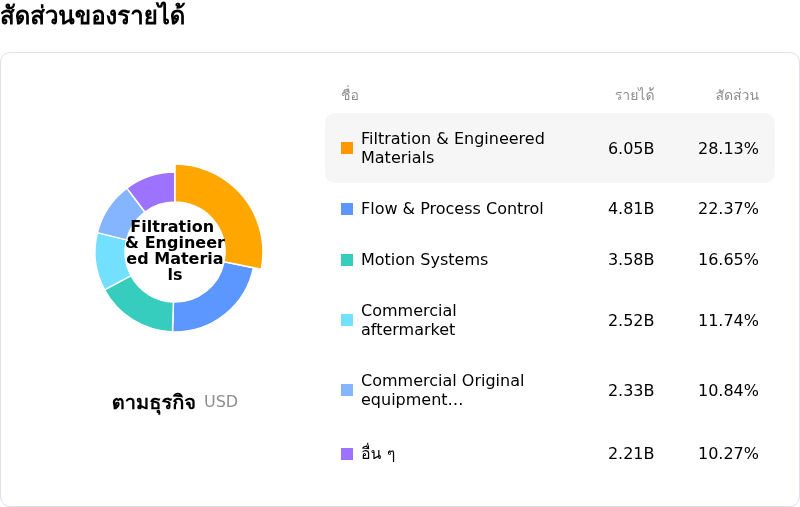This screenshot has width=800, height=507.
Task: Click the Filtration & Engineered Materials row name
Action: [453, 148]
